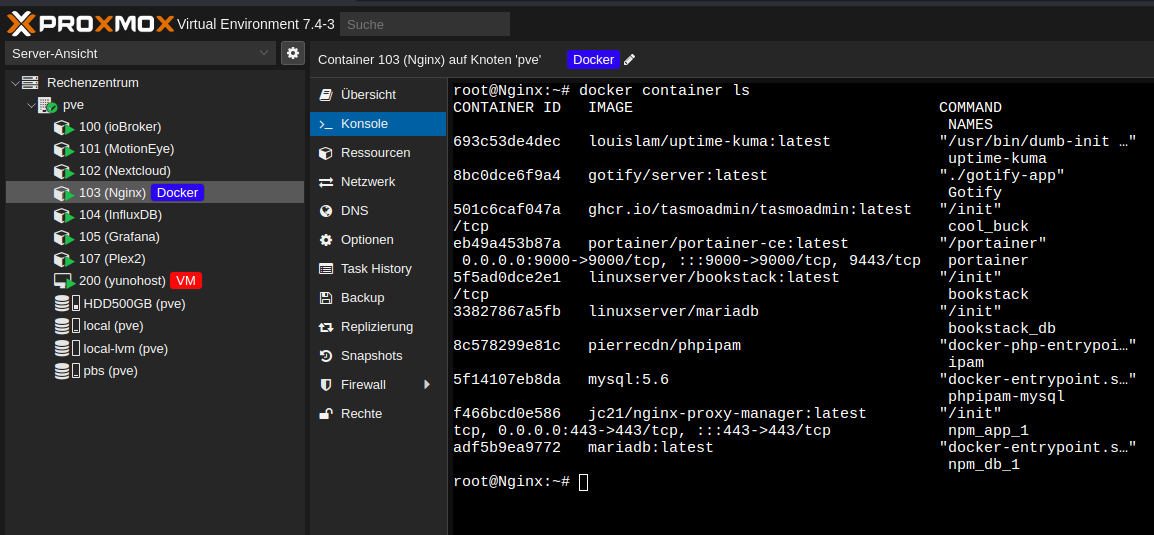Click the pencil icon to edit tags

tap(629, 60)
